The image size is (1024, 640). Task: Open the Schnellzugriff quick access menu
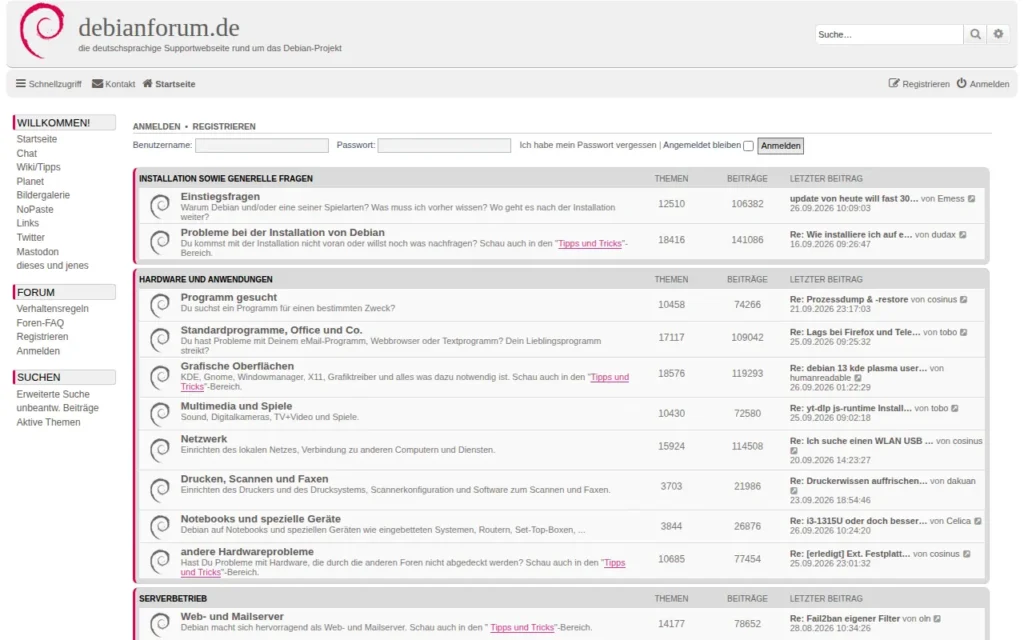click(49, 84)
